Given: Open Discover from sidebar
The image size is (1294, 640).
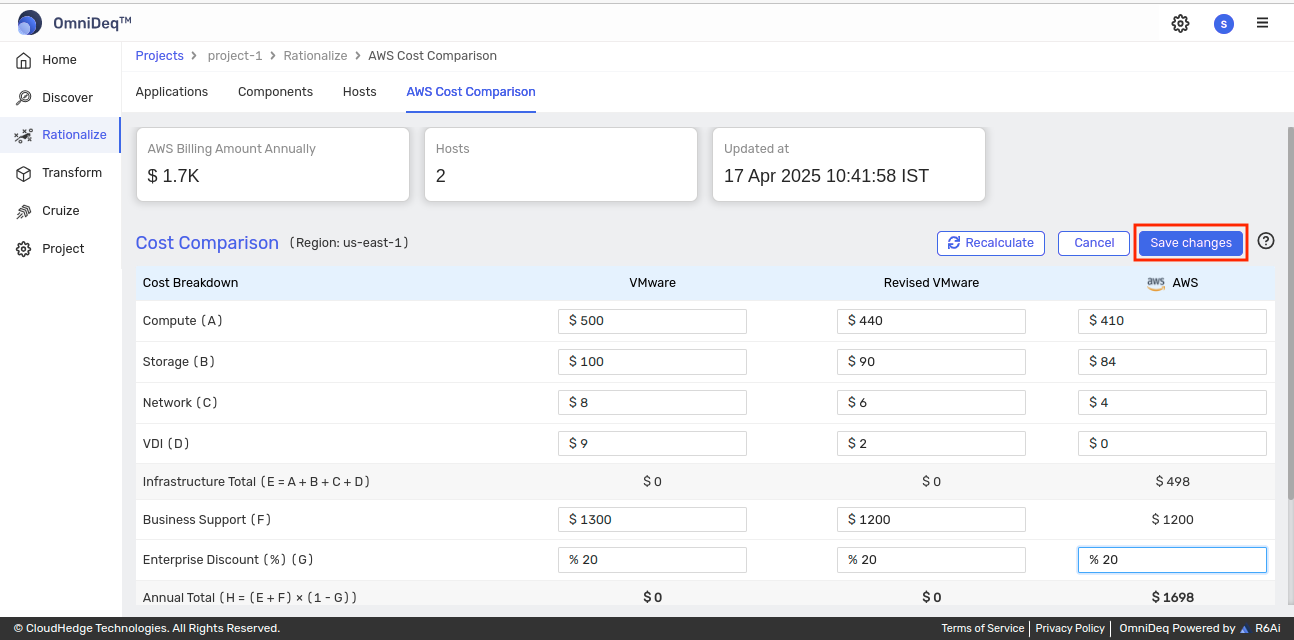Looking at the screenshot, I should (x=67, y=98).
